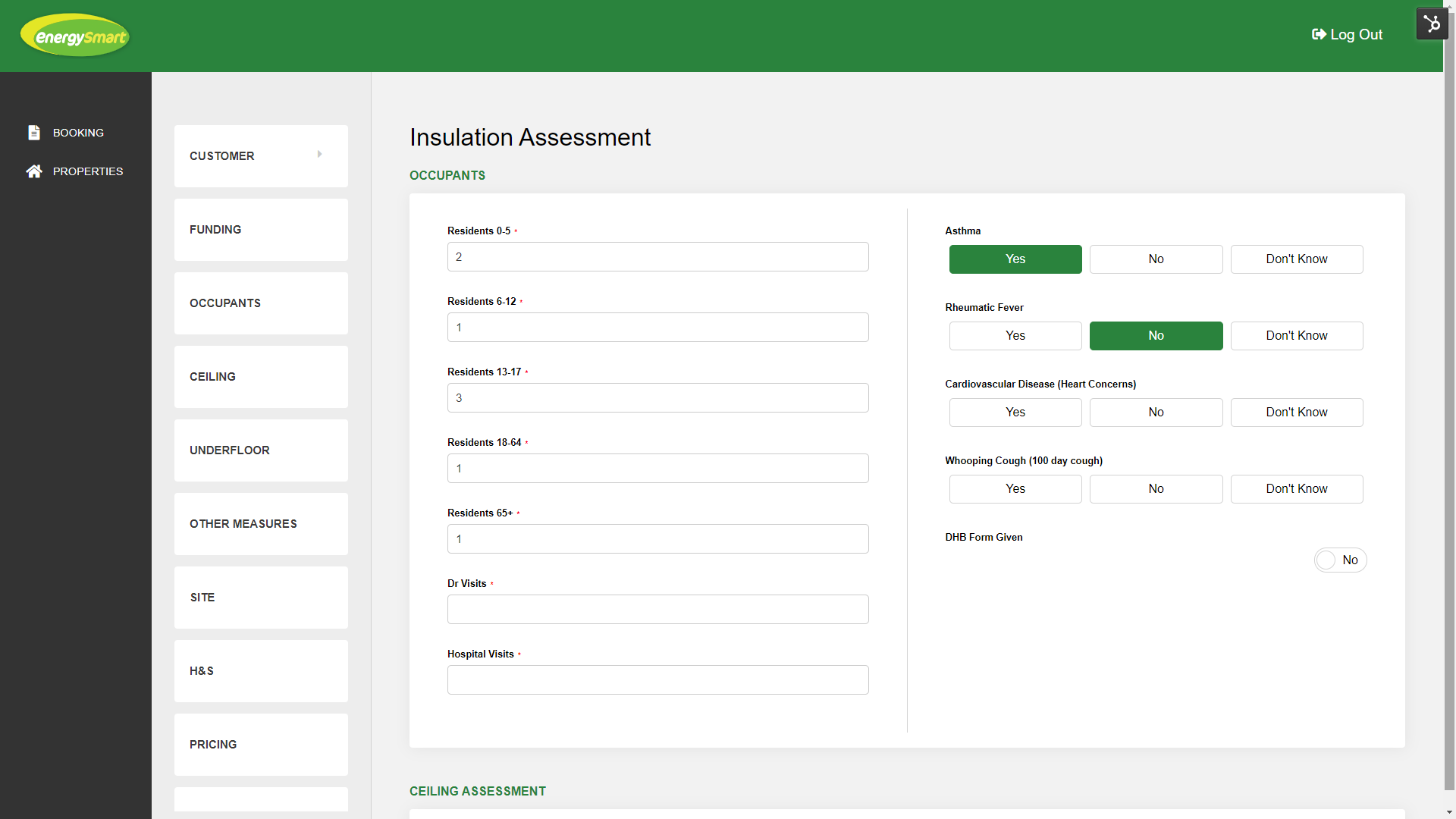Go to the Ceiling section

[x=261, y=377]
